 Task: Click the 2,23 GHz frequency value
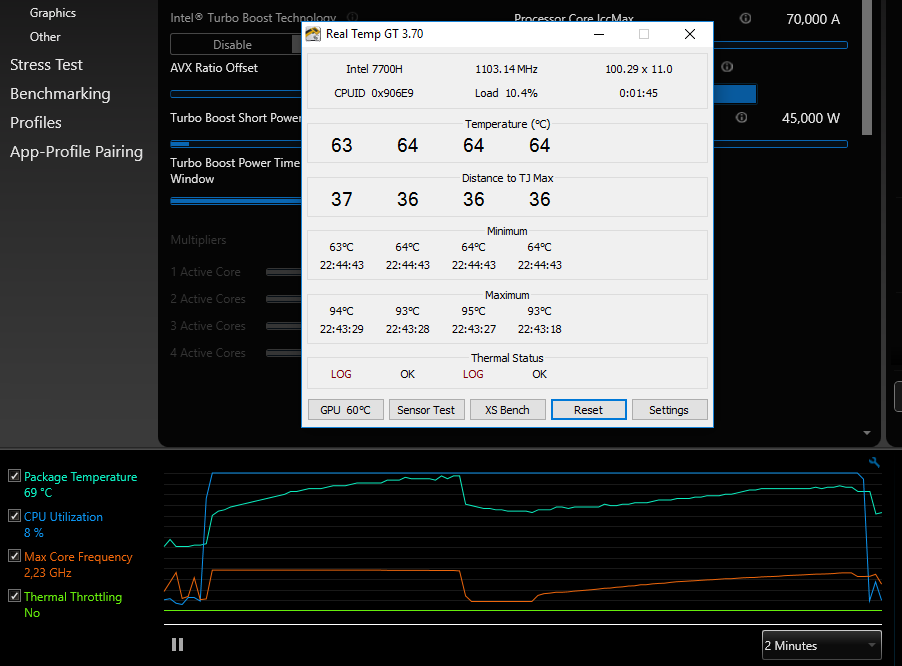(x=48, y=573)
